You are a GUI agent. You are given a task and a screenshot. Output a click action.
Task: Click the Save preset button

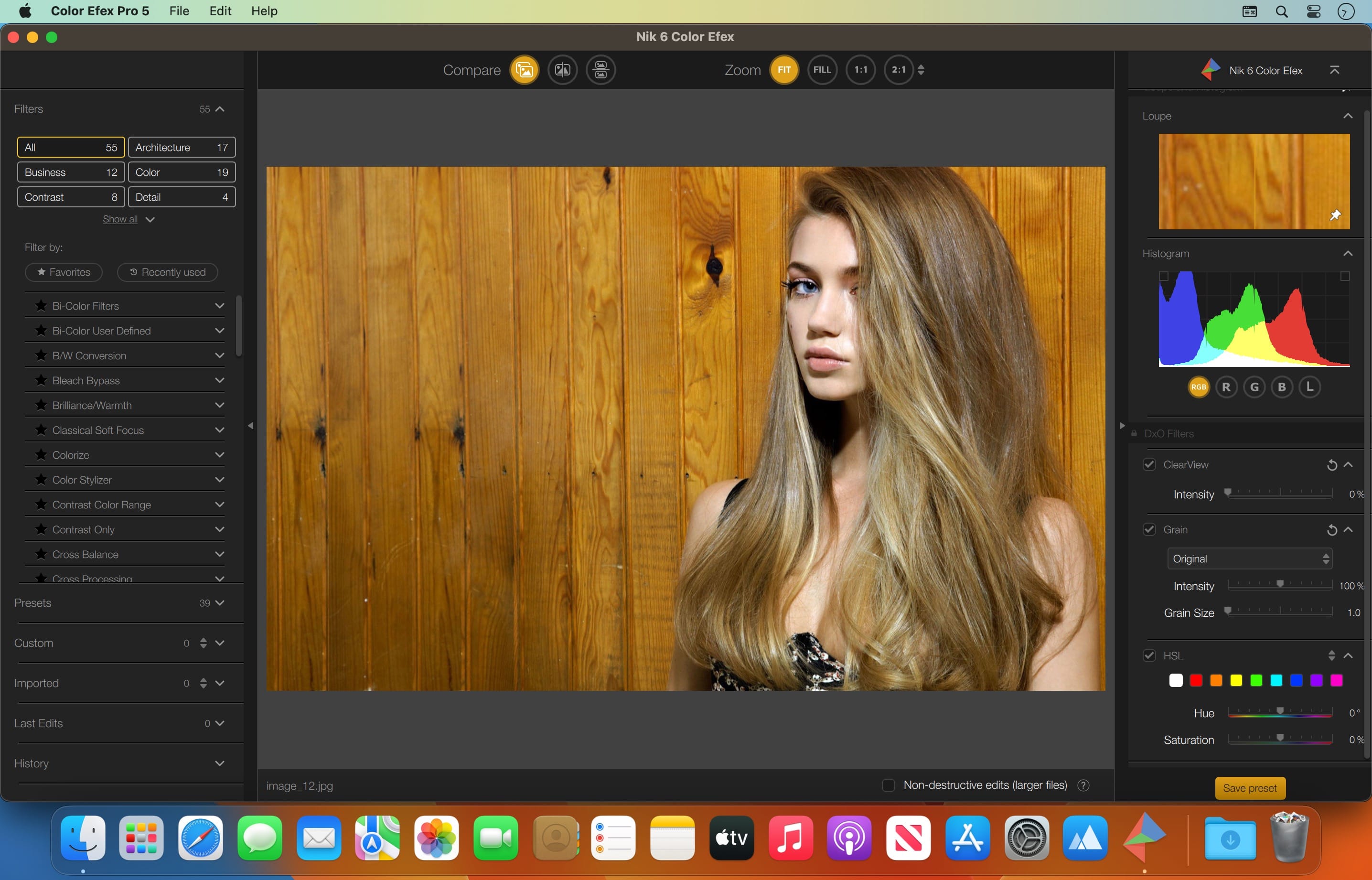point(1250,788)
